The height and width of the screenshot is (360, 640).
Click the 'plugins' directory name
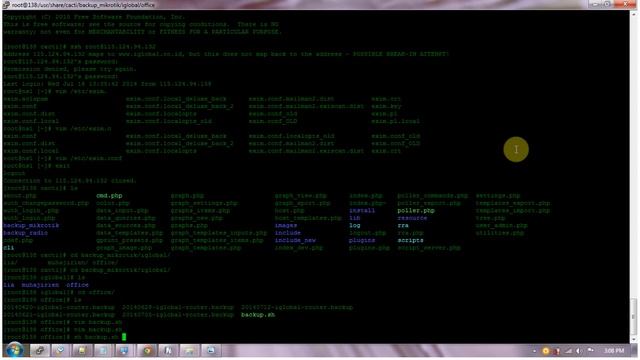click(362, 240)
